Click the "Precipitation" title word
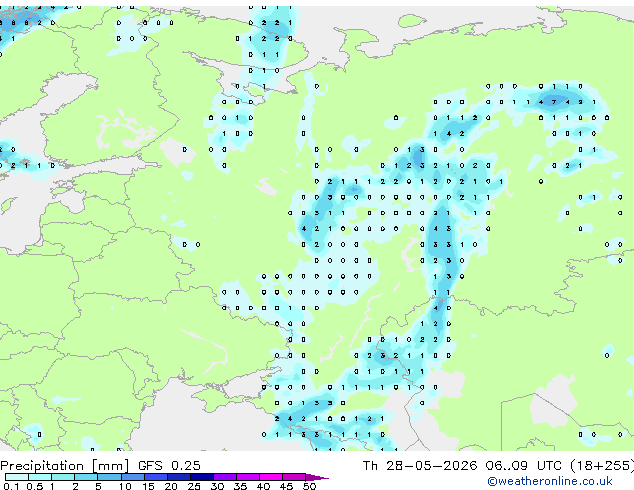 click(43, 466)
